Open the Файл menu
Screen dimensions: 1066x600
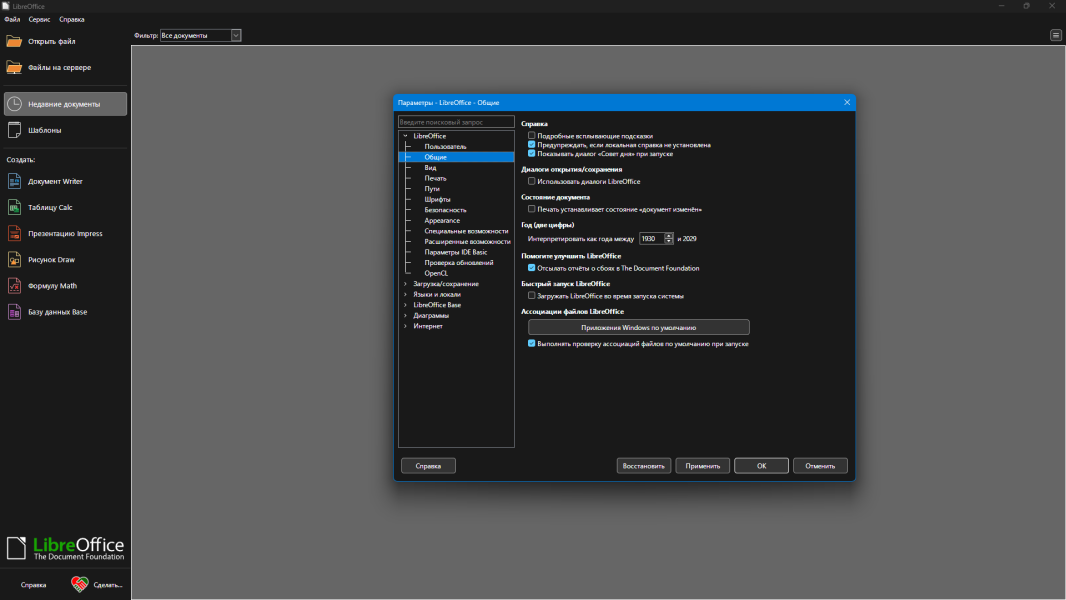coord(12,19)
